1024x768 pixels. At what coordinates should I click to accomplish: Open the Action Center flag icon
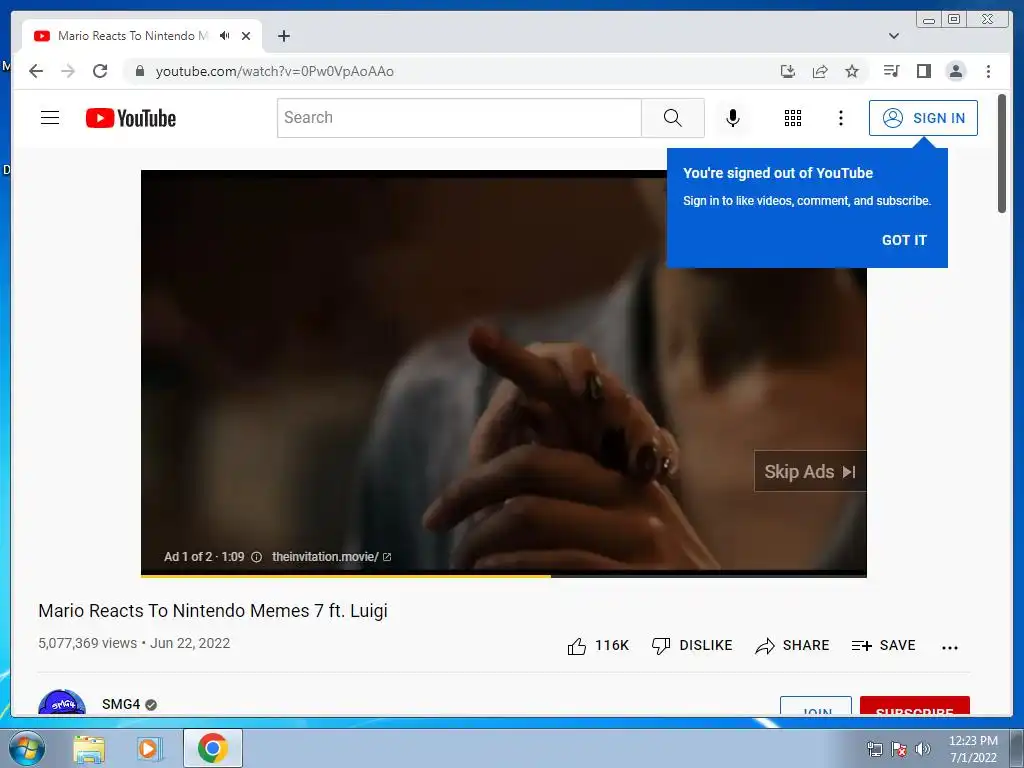coord(899,749)
